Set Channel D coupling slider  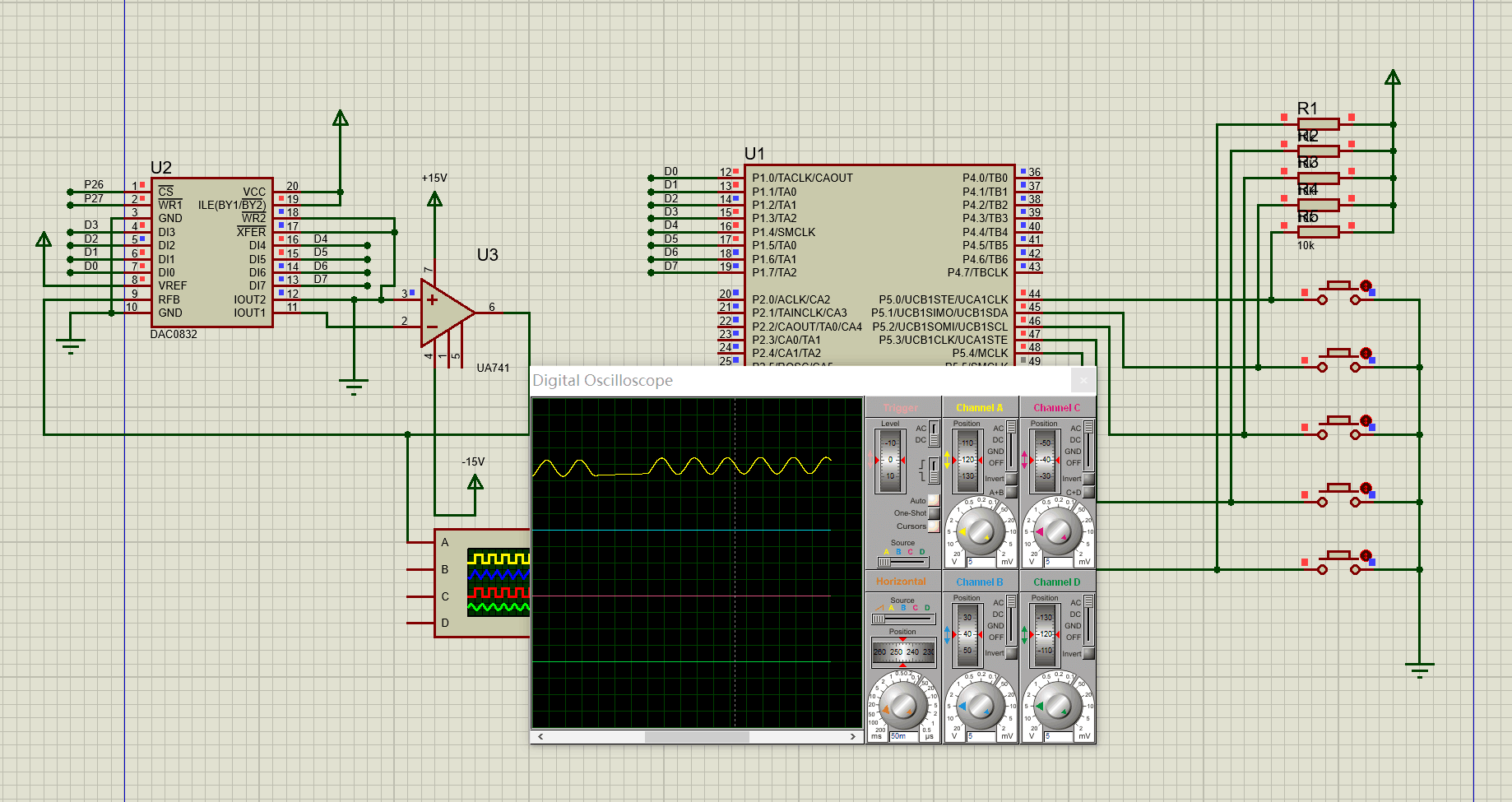point(1088,620)
